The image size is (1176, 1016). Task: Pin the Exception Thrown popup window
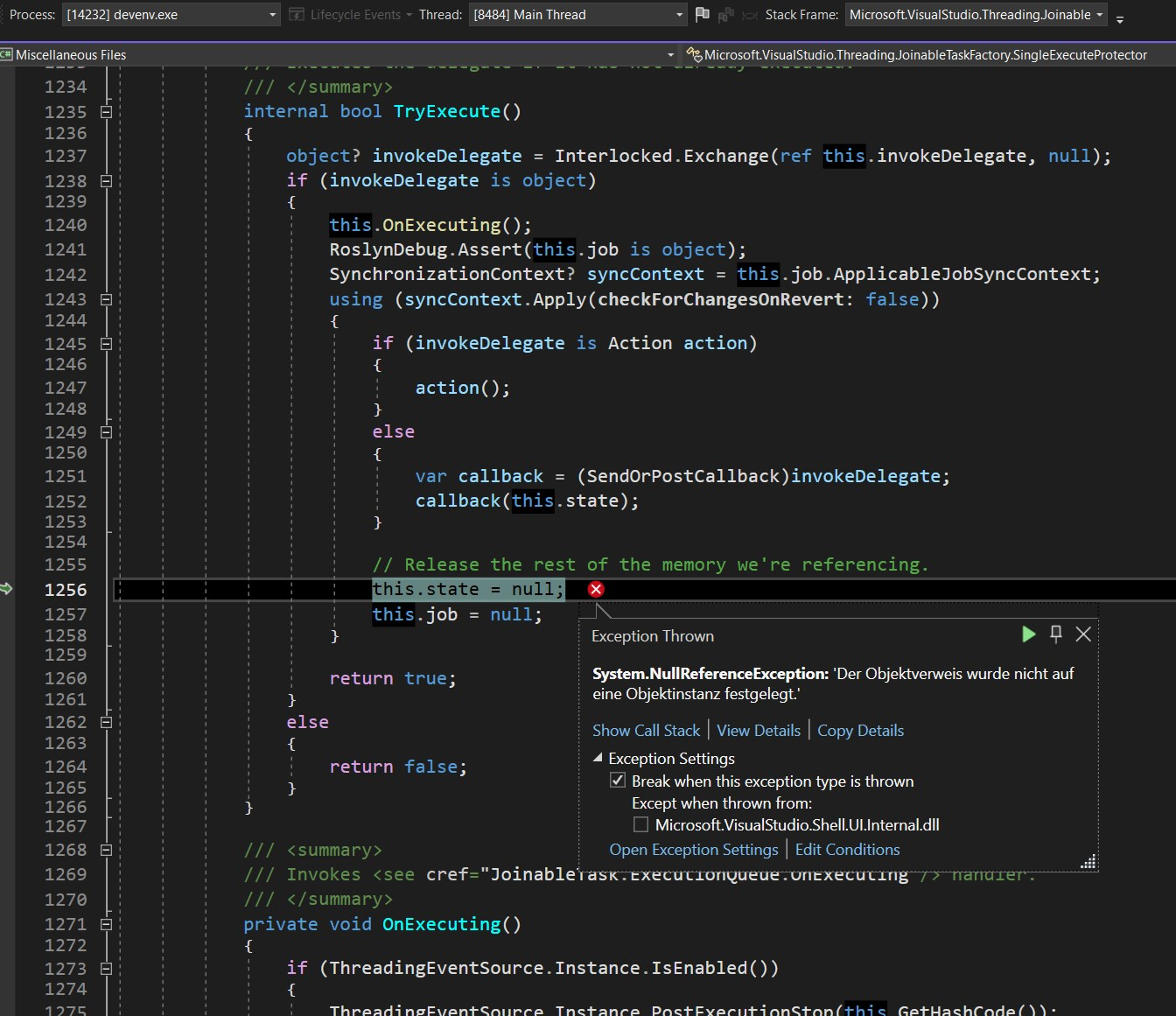pyautogui.click(x=1056, y=634)
